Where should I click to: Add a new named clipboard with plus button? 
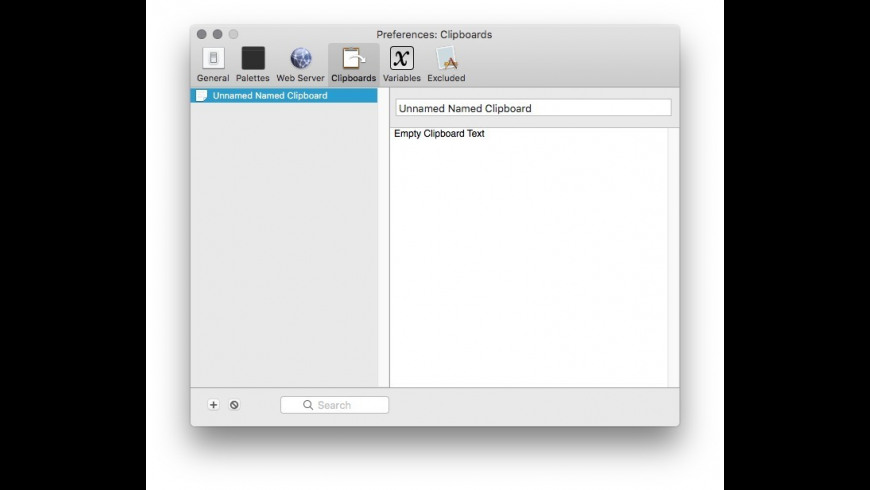pyautogui.click(x=214, y=405)
